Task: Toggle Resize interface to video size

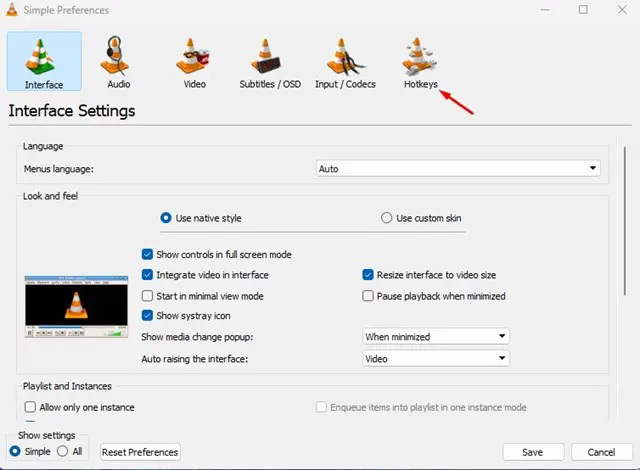Action: click(x=368, y=275)
